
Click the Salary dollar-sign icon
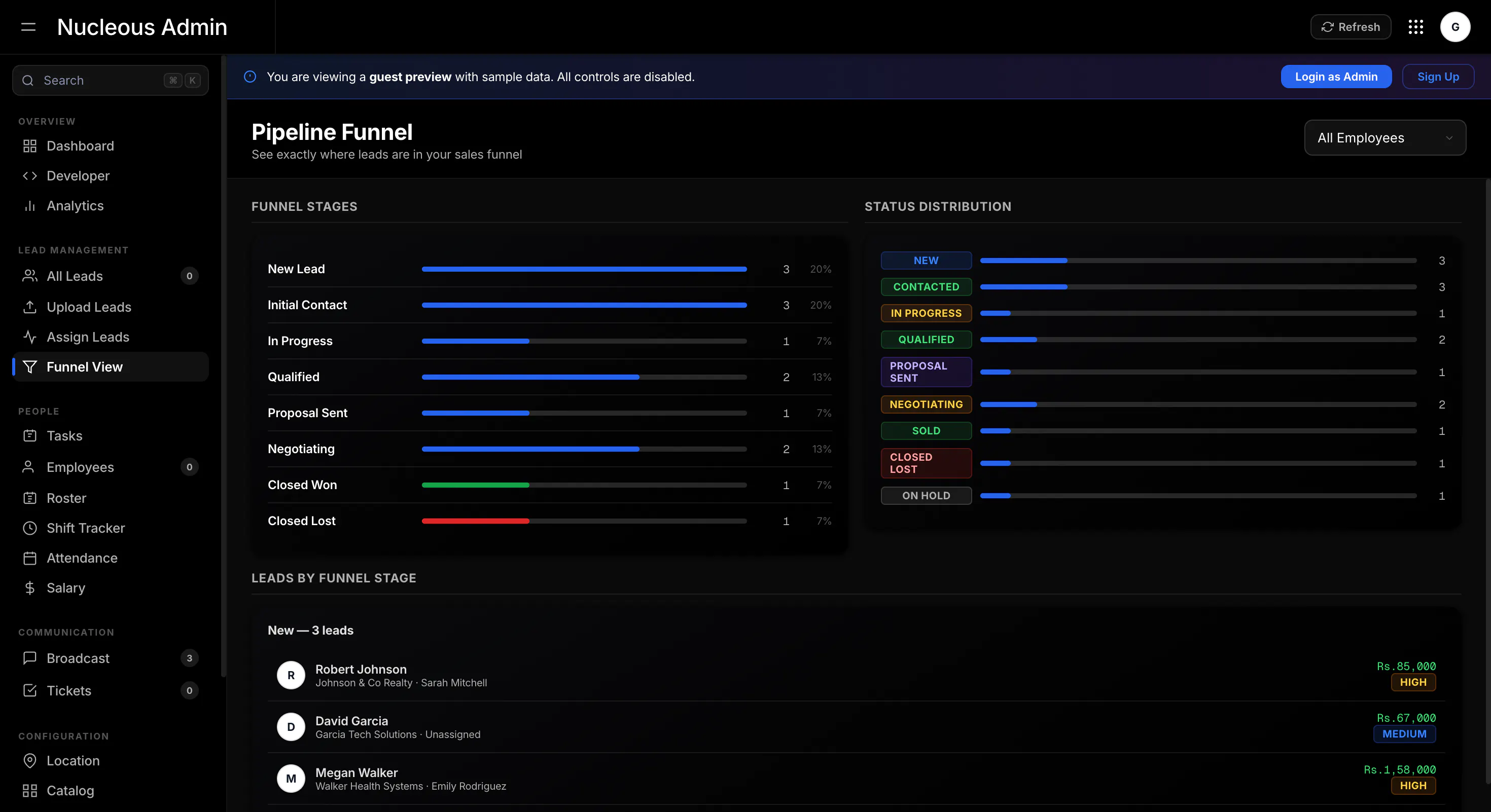29,587
